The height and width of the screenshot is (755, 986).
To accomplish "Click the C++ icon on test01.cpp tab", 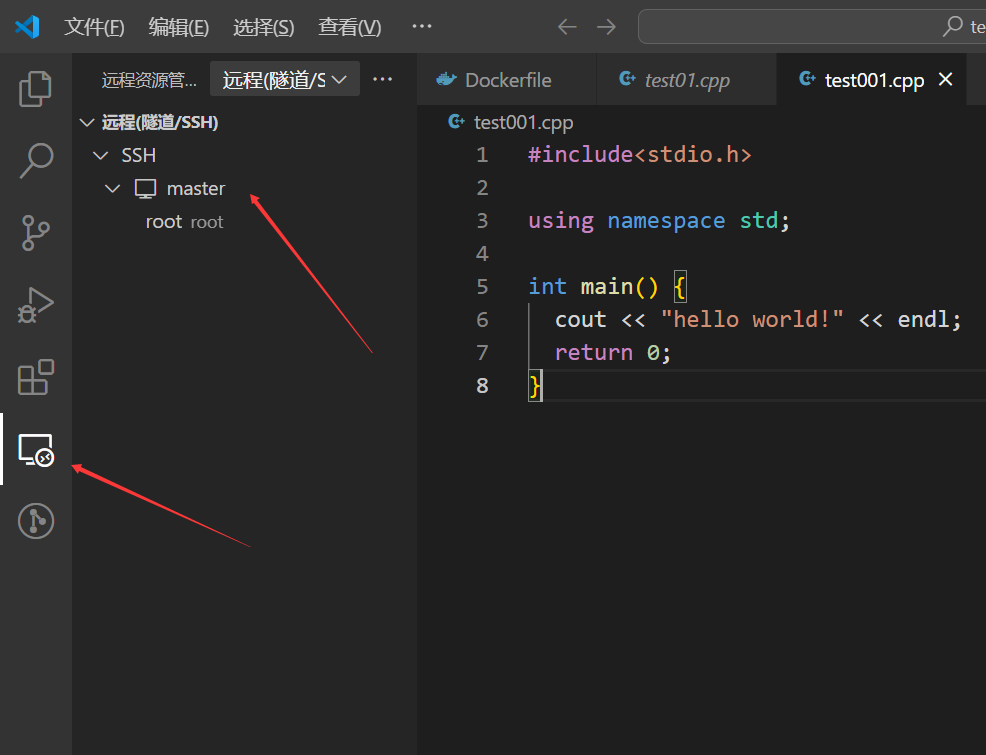I will (627, 79).
